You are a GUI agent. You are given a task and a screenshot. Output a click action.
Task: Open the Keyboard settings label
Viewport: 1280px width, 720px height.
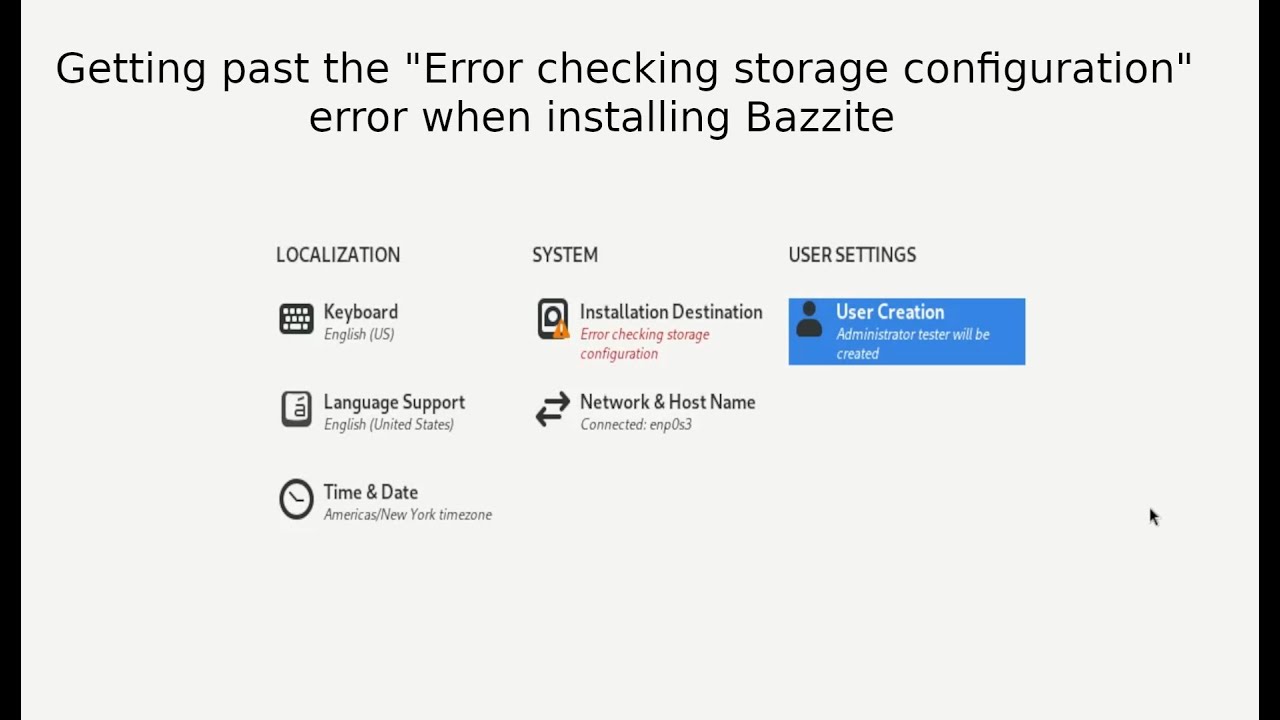coord(360,312)
